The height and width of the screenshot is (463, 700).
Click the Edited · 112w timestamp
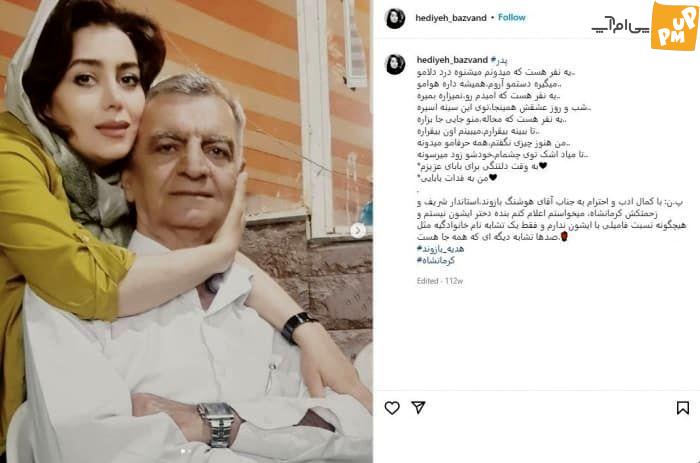440,281
